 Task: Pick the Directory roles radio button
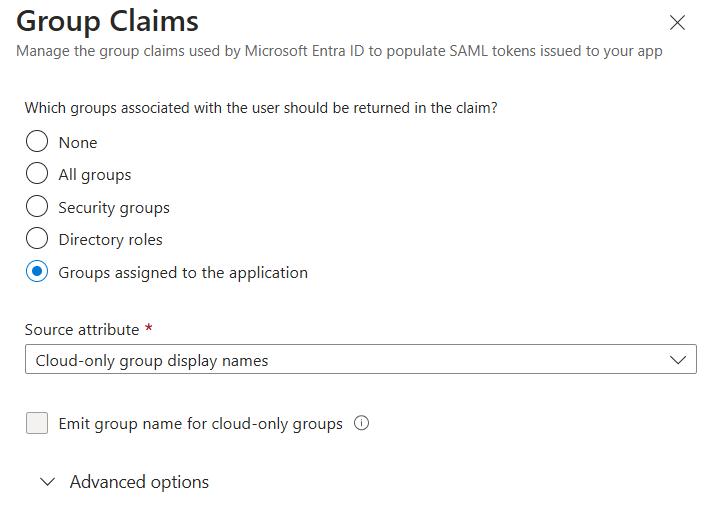tap(37, 238)
